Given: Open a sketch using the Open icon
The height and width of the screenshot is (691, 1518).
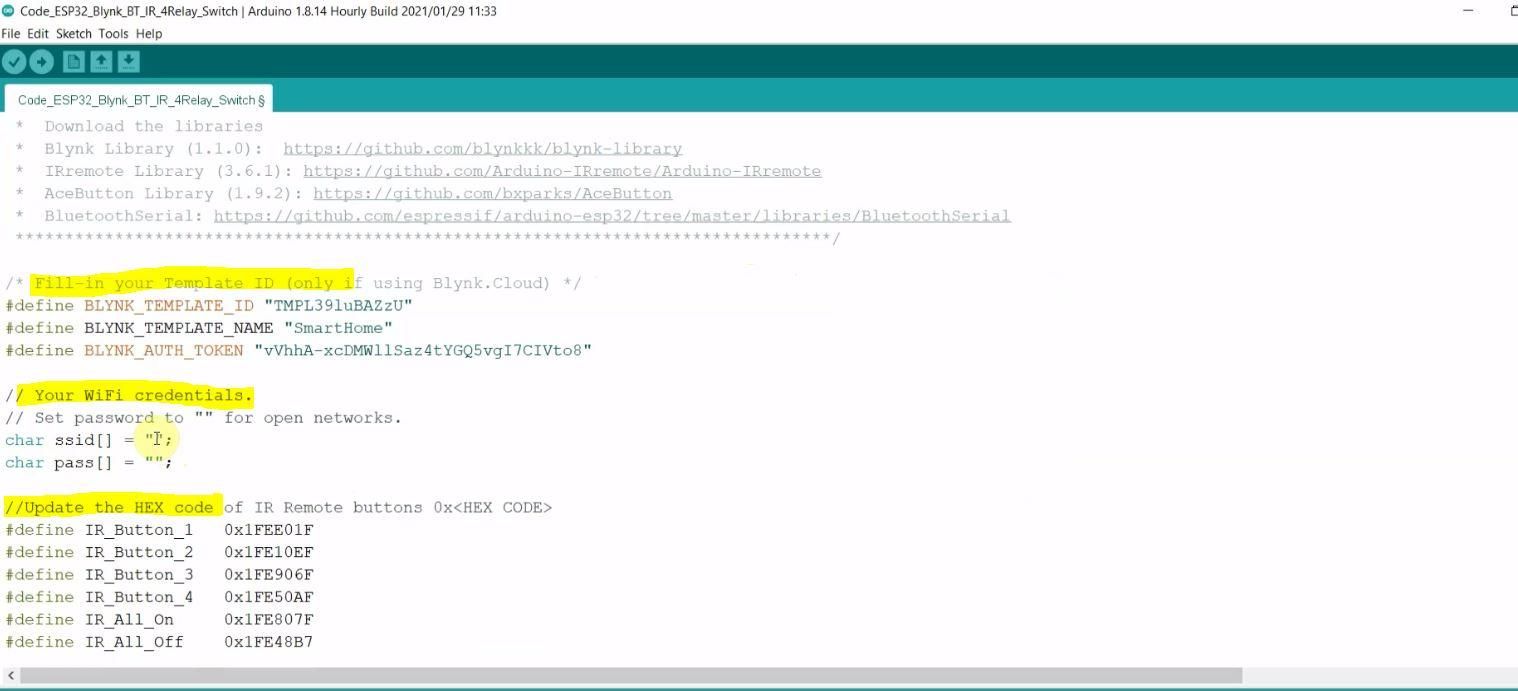Looking at the screenshot, I should [101, 62].
